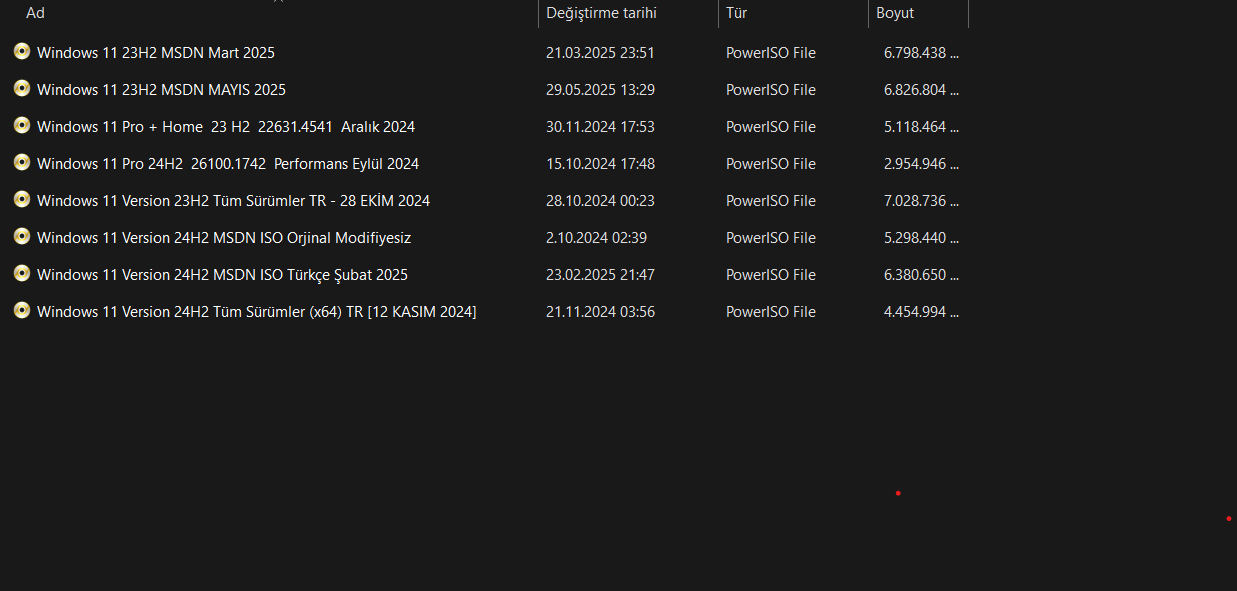Select file Windows 11 Pro 24H2 26100.1742 Performans
Image resolution: width=1237 pixels, height=591 pixels.
point(228,164)
